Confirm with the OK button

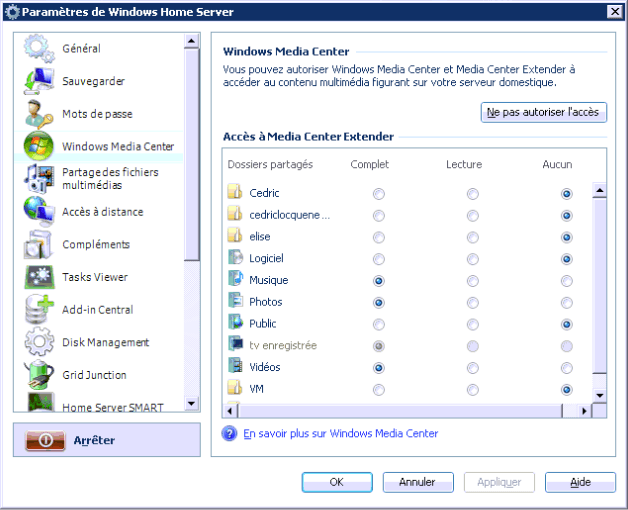337,482
